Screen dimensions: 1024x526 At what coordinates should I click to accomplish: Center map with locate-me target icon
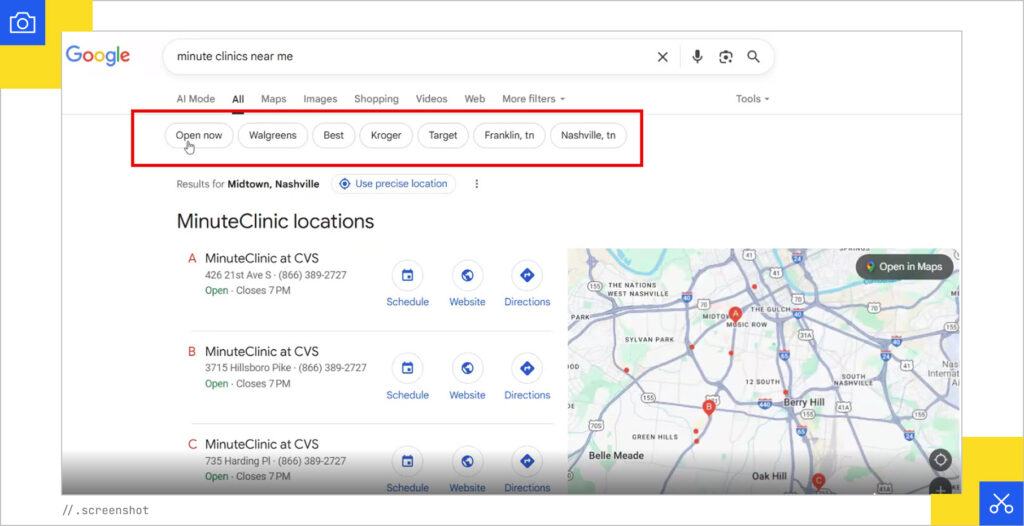click(939, 460)
